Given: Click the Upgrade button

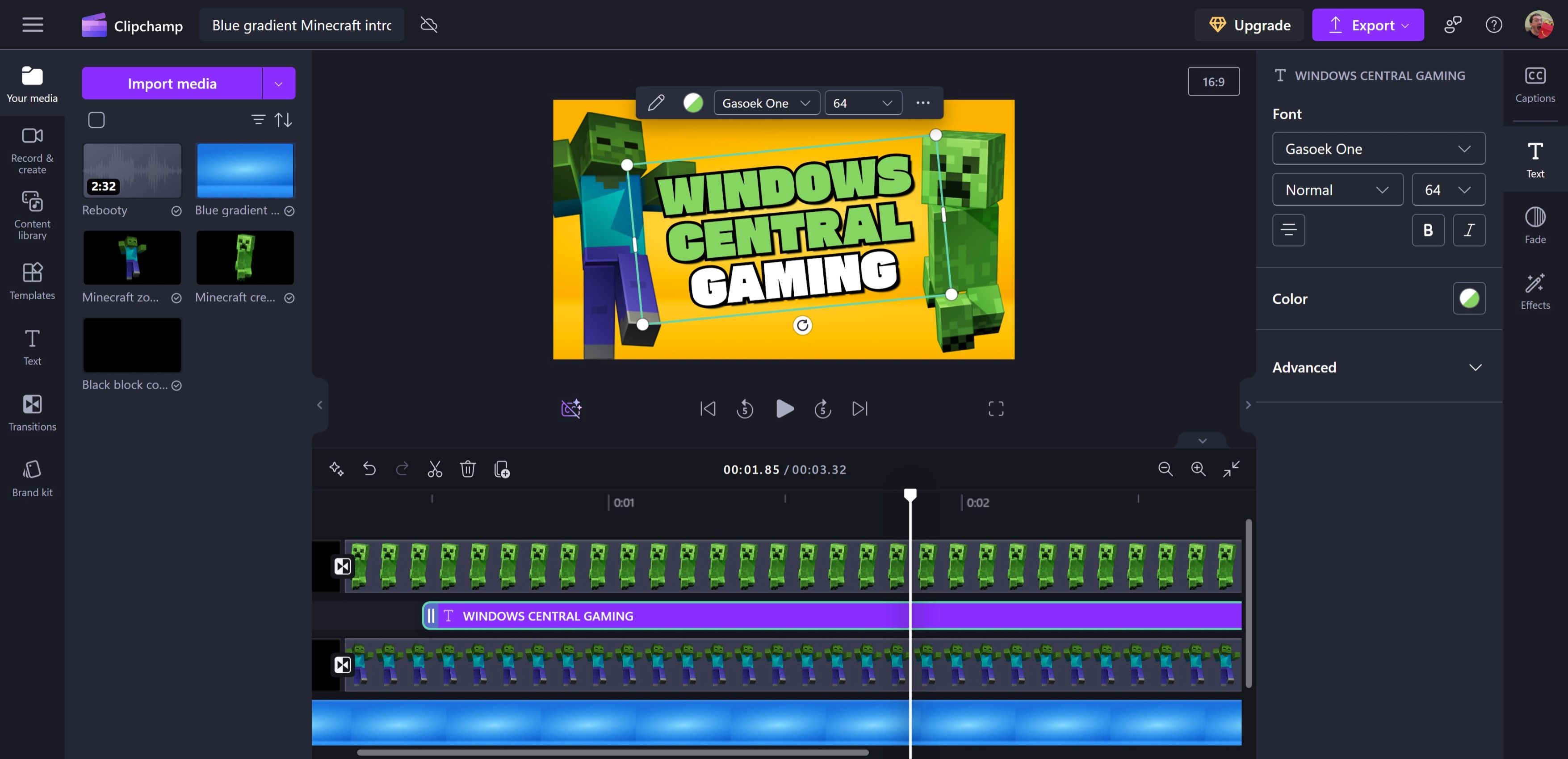Looking at the screenshot, I should coord(1249,25).
